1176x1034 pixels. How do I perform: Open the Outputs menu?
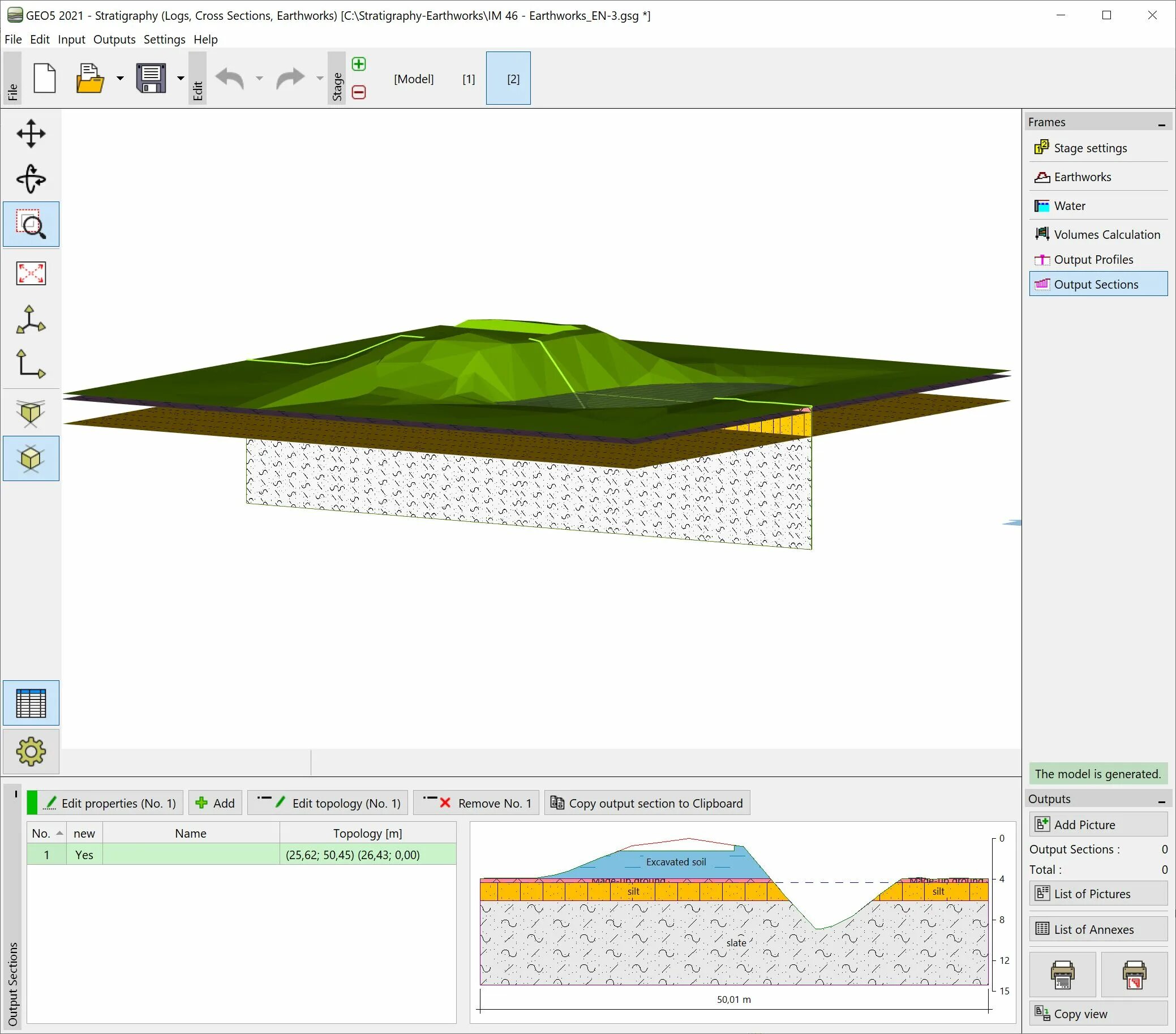[x=114, y=39]
